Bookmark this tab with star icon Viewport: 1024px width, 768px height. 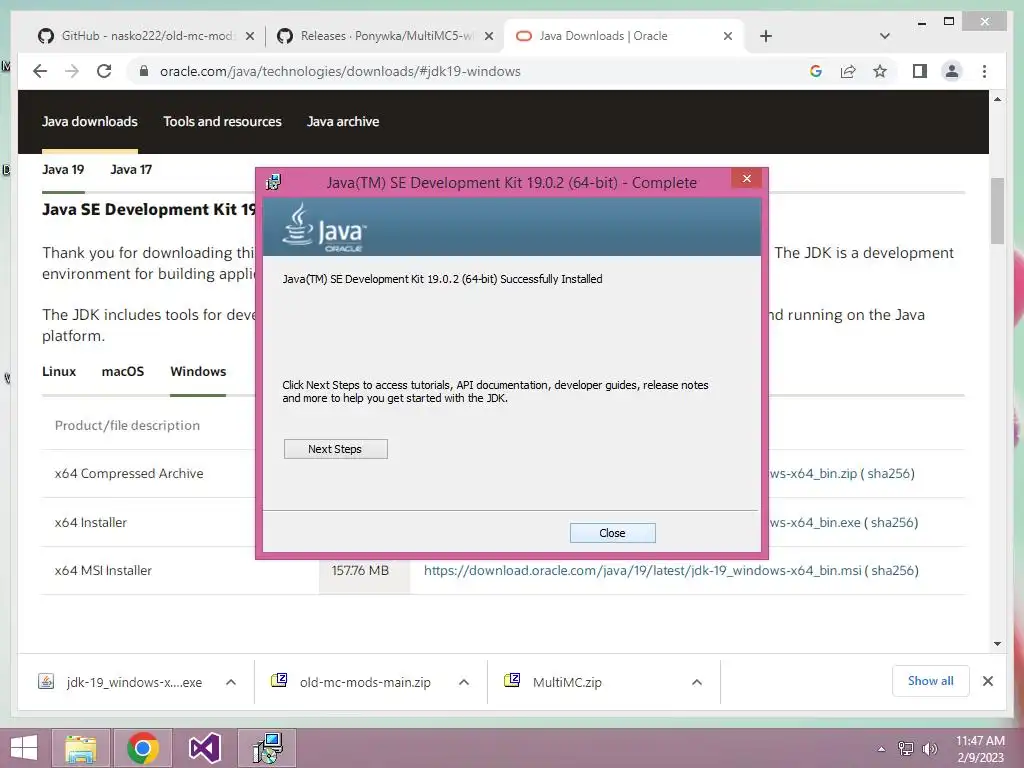coord(880,71)
